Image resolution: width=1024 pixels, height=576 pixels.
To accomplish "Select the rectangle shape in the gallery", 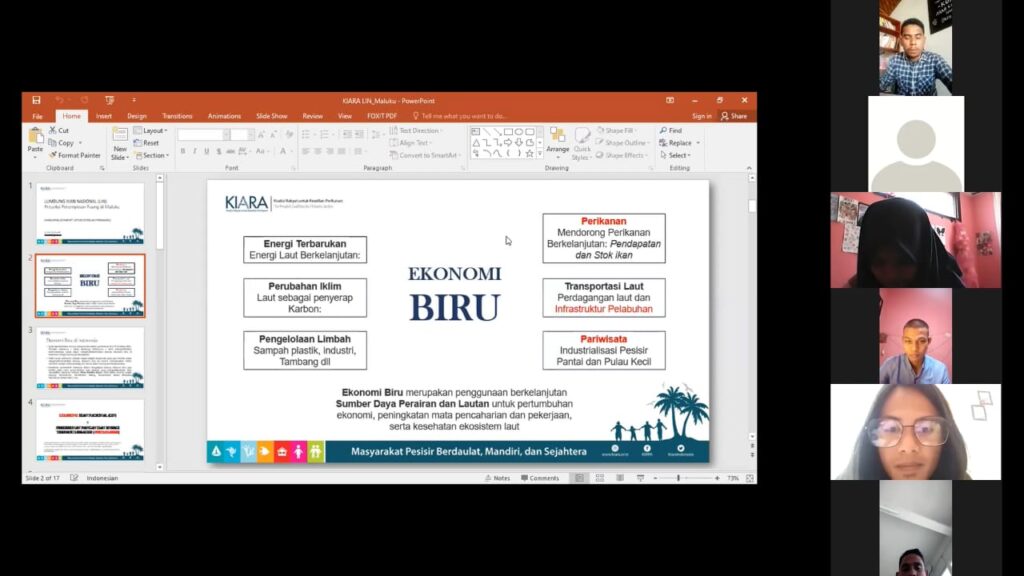I will click(507, 132).
